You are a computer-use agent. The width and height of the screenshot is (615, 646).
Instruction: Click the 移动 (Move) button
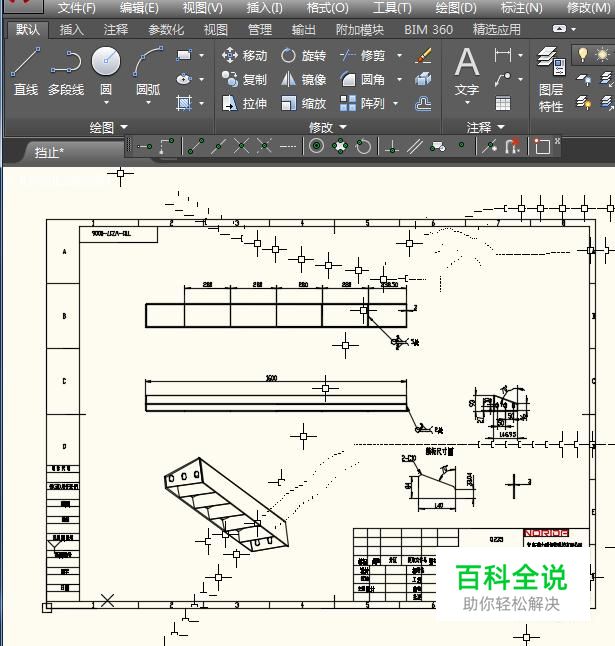(244, 55)
